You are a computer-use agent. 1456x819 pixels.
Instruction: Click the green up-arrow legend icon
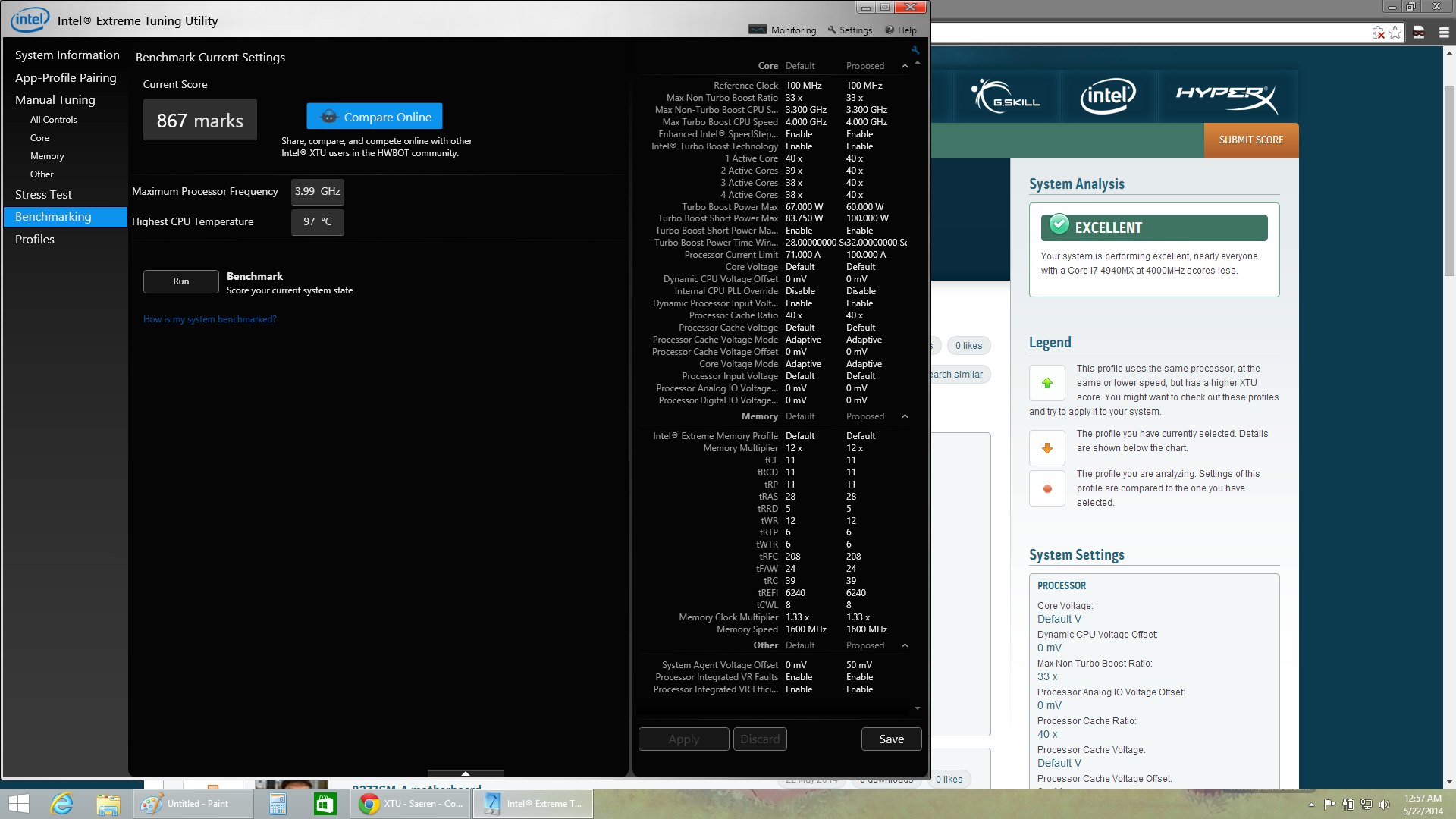click(x=1047, y=383)
